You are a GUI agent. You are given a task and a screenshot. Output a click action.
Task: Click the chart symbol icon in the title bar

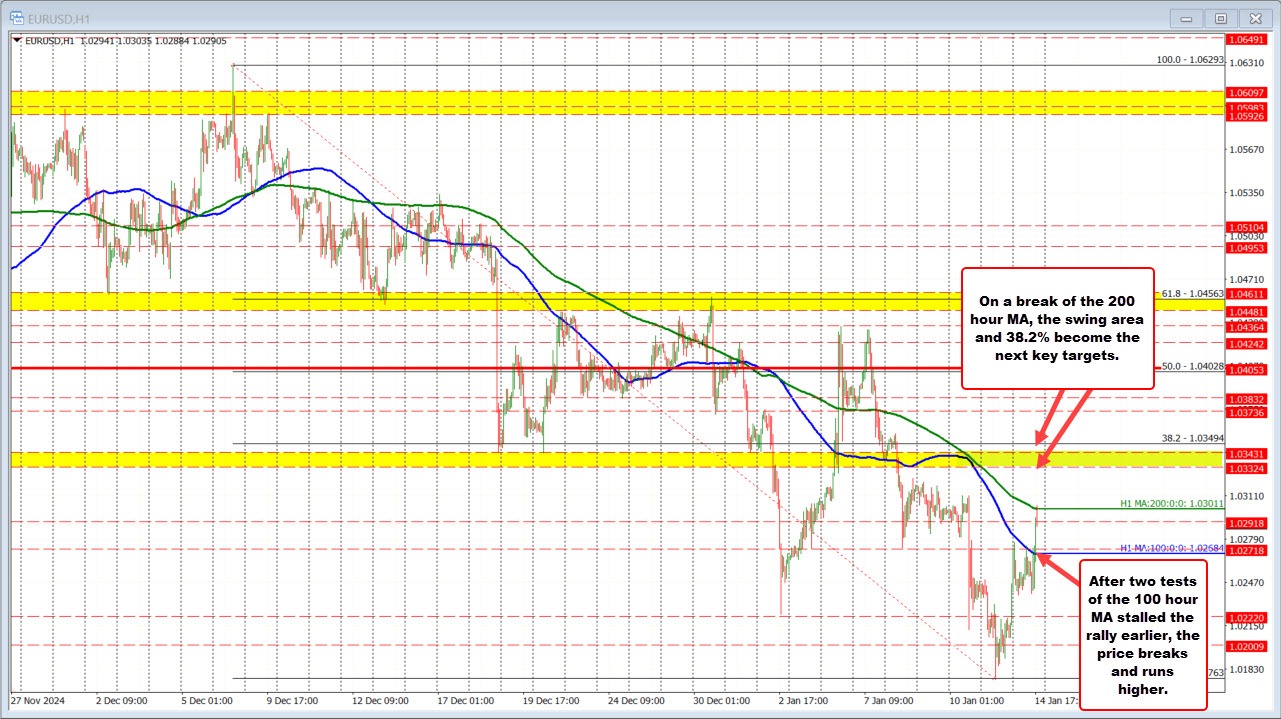[x=15, y=18]
